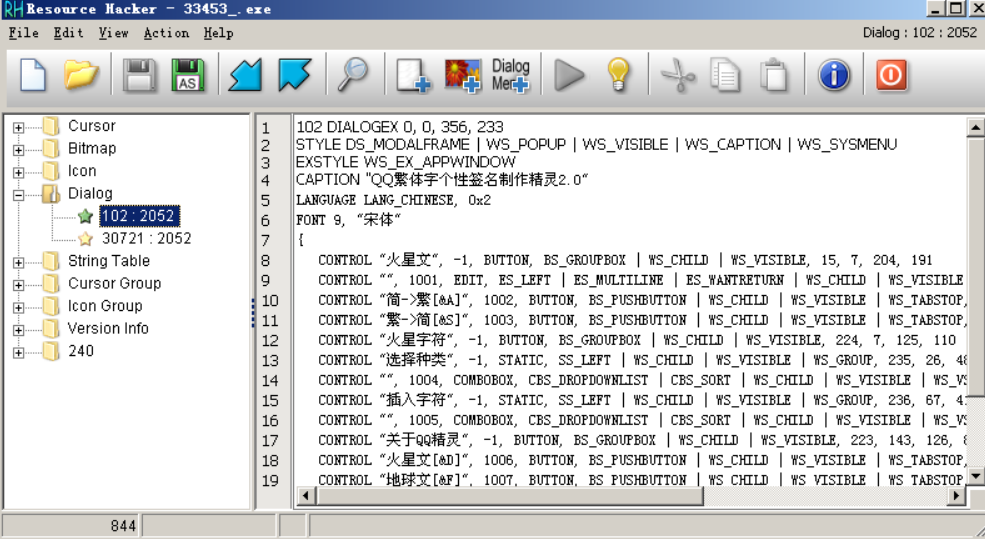Click the EXSTYLE WS_EX_APPWINDOW line

click(405, 162)
